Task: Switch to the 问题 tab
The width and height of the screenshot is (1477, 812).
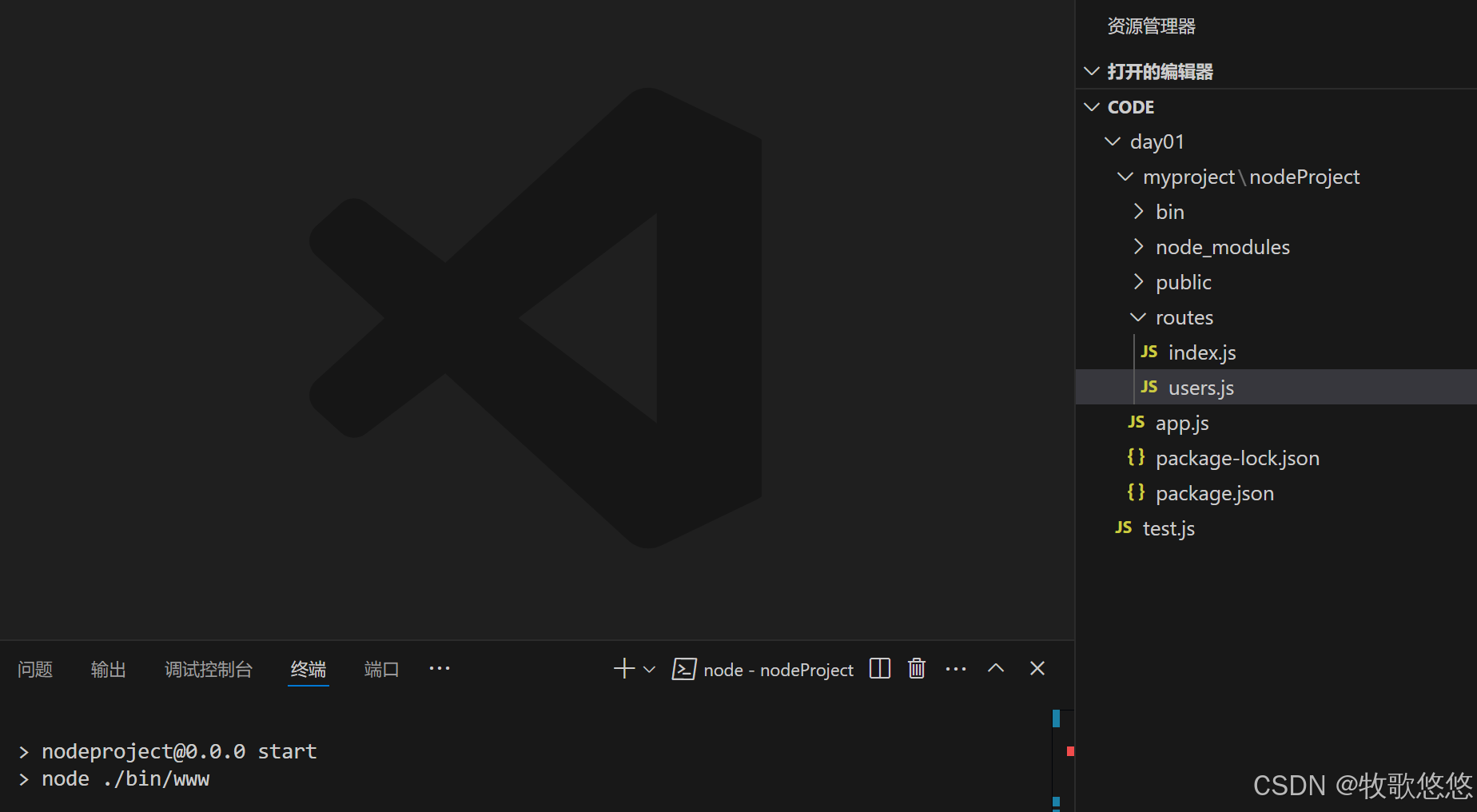Action: click(x=35, y=669)
